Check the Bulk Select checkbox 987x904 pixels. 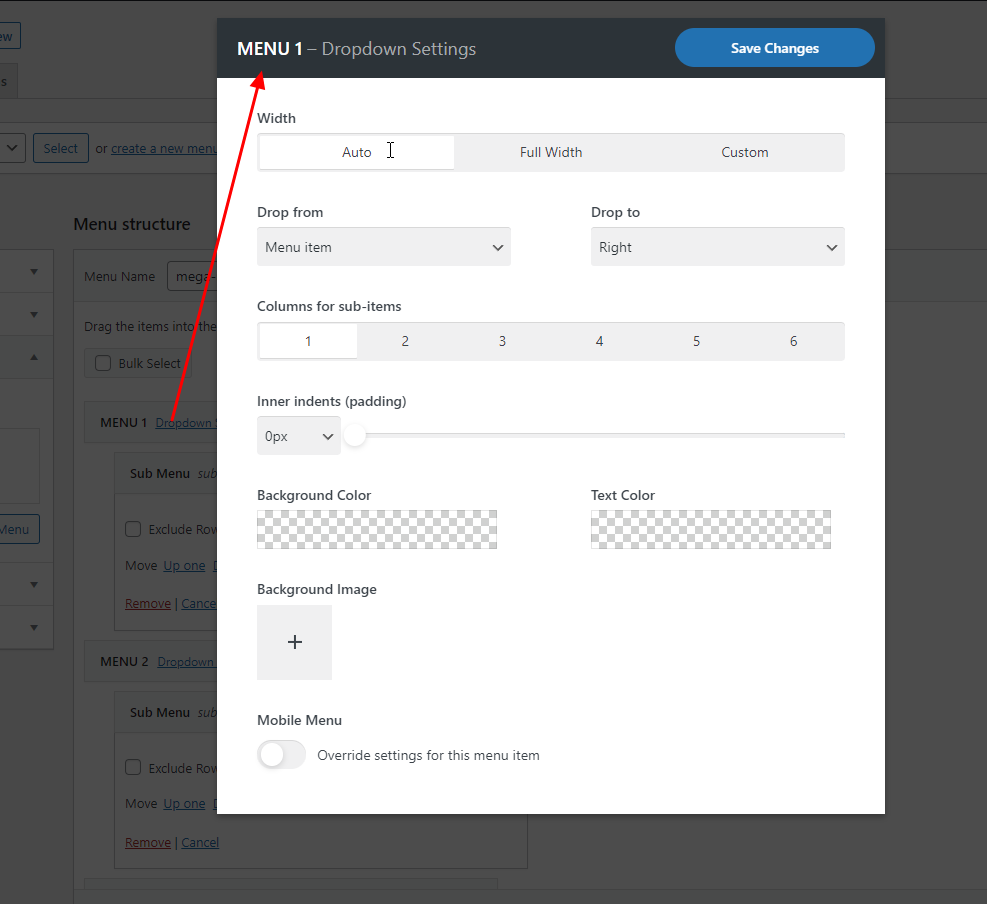103,363
